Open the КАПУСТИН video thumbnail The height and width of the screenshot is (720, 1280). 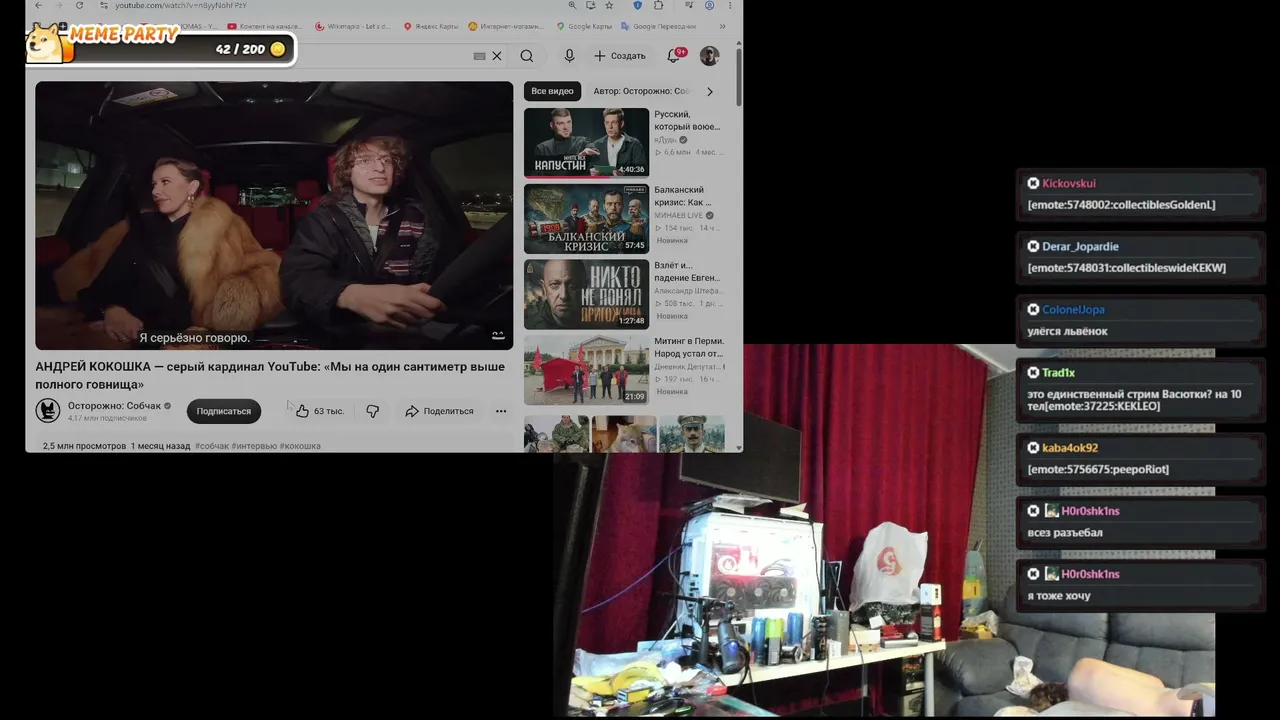pyautogui.click(x=586, y=143)
